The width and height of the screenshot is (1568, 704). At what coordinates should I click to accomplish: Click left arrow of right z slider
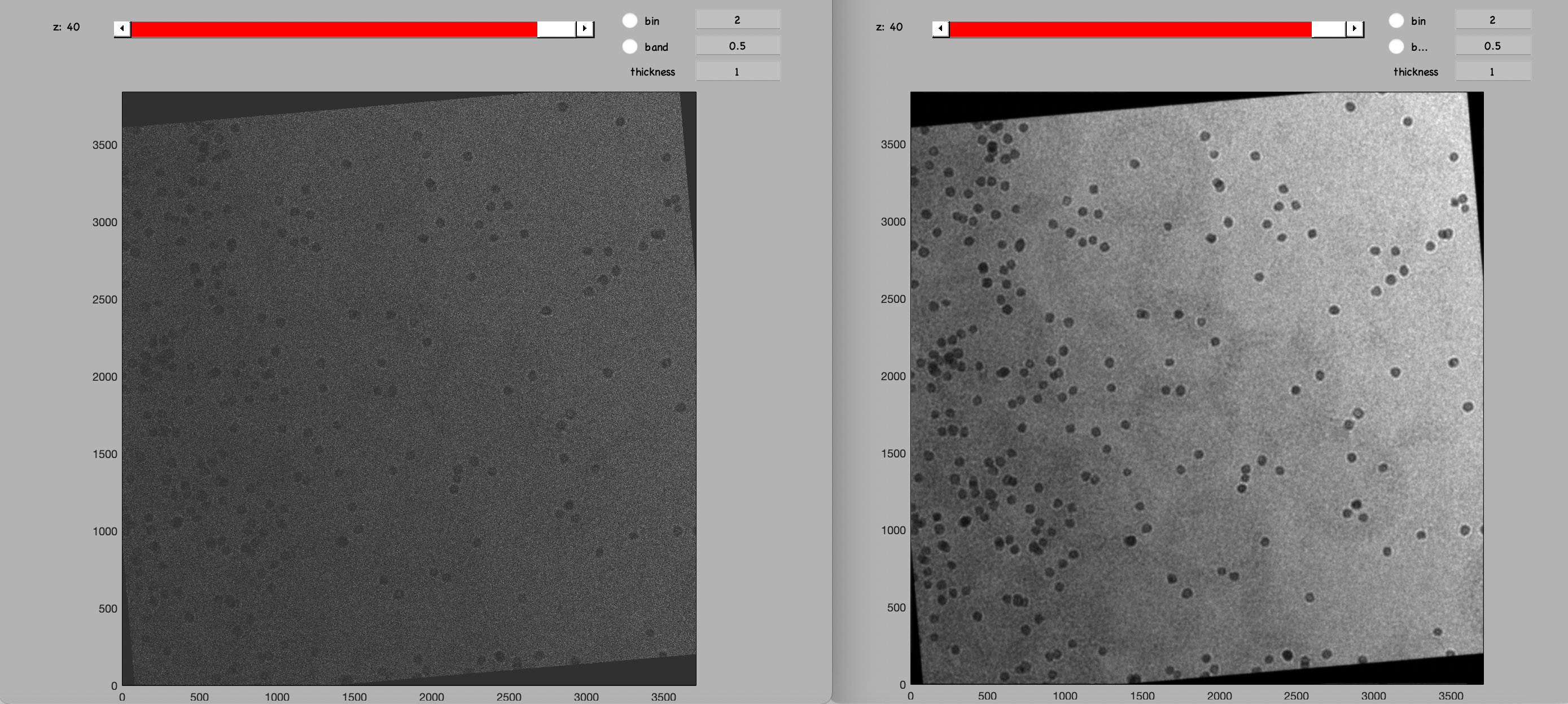pyautogui.click(x=941, y=29)
